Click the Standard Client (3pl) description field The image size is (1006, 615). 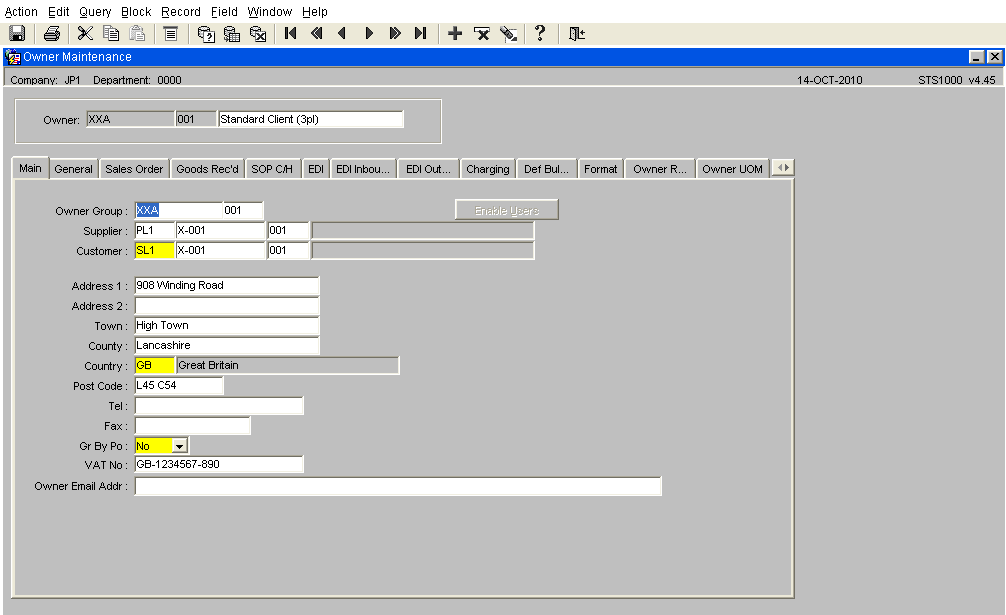311,119
